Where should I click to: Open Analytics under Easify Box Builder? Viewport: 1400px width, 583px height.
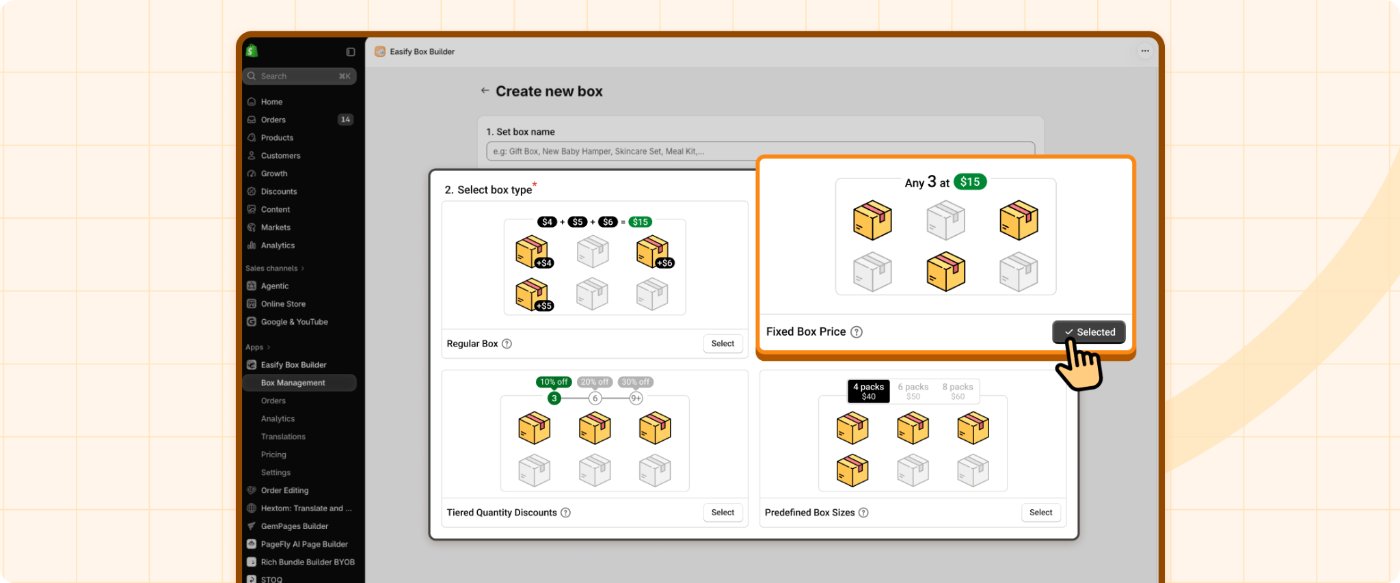coord(278,419)
